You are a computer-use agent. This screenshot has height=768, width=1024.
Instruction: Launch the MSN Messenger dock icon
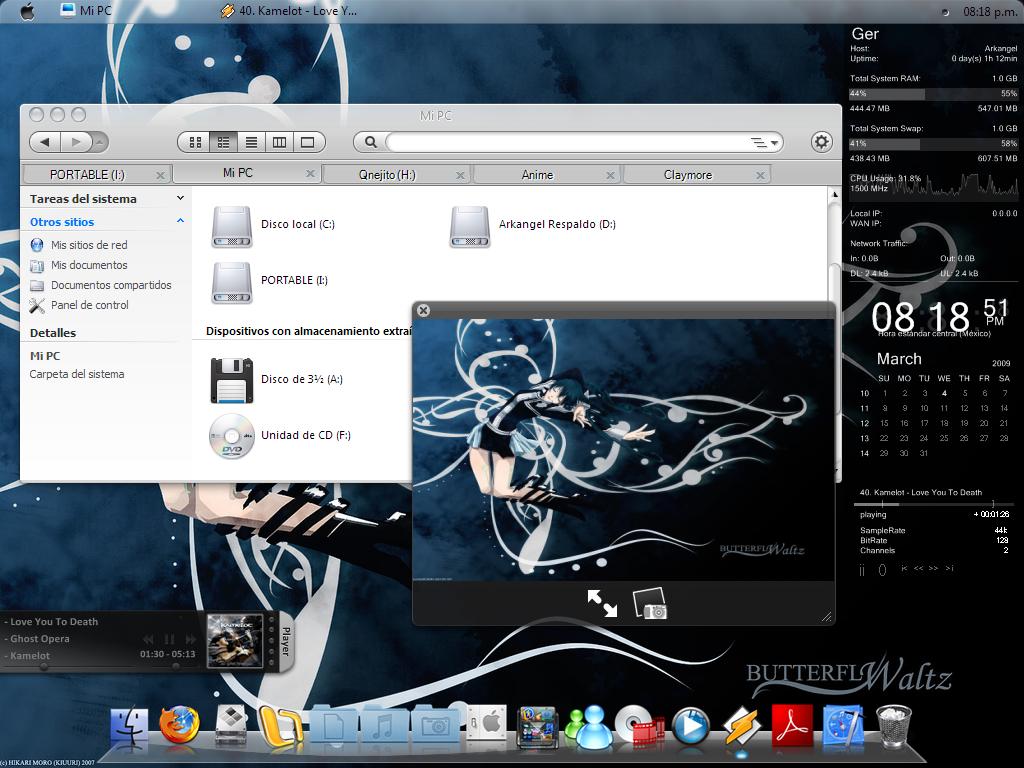tap(589, 727)
